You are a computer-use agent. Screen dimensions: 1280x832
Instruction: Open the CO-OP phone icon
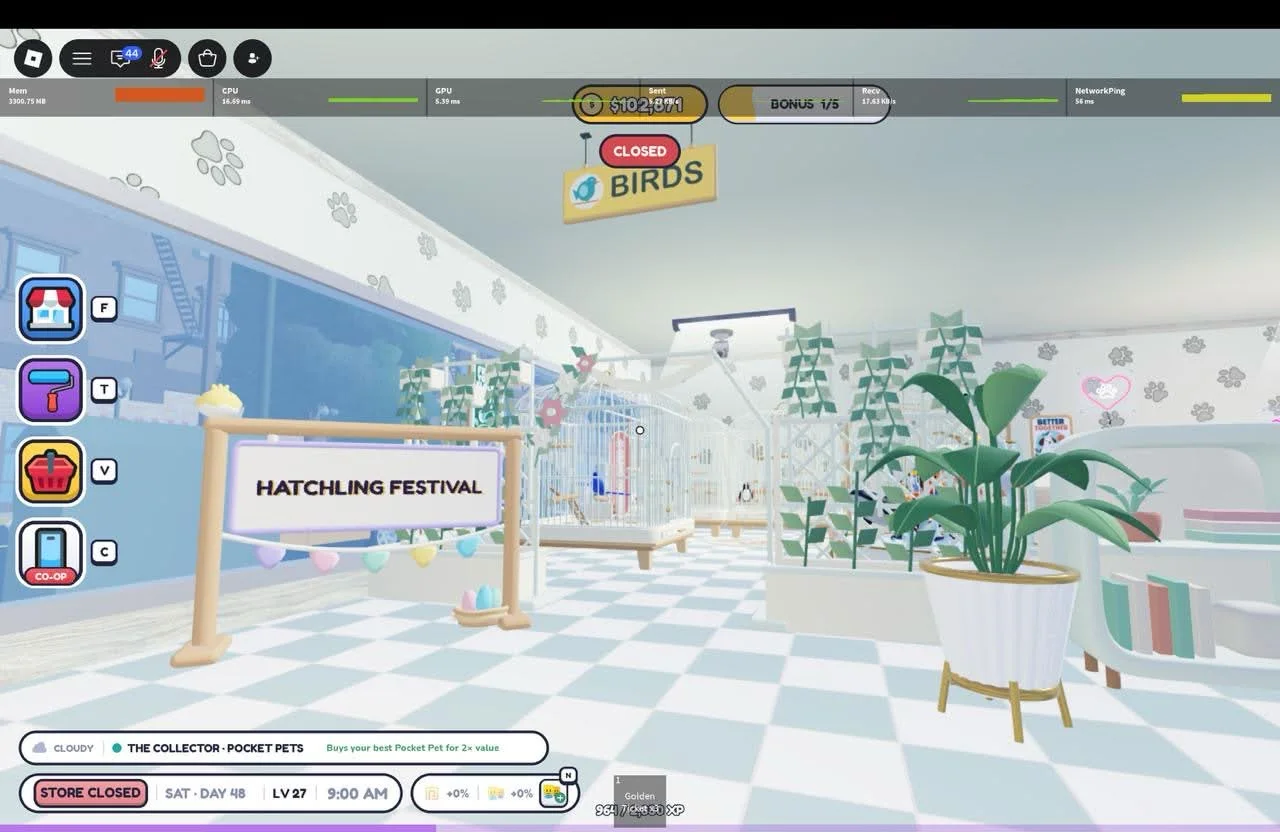[x=51, y=553]
